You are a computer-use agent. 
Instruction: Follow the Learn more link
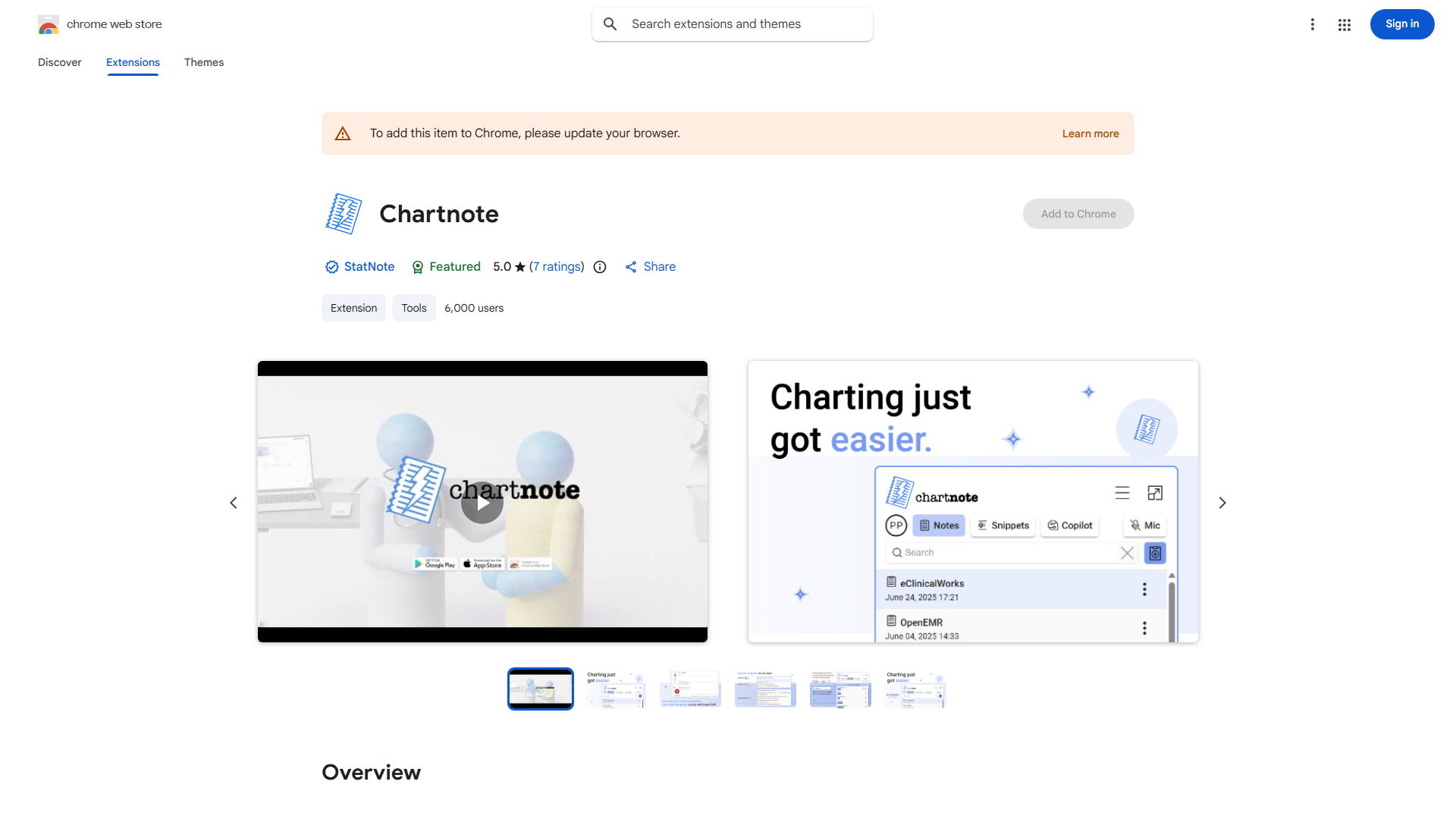pyautogui.click(x=1090, y=133)
